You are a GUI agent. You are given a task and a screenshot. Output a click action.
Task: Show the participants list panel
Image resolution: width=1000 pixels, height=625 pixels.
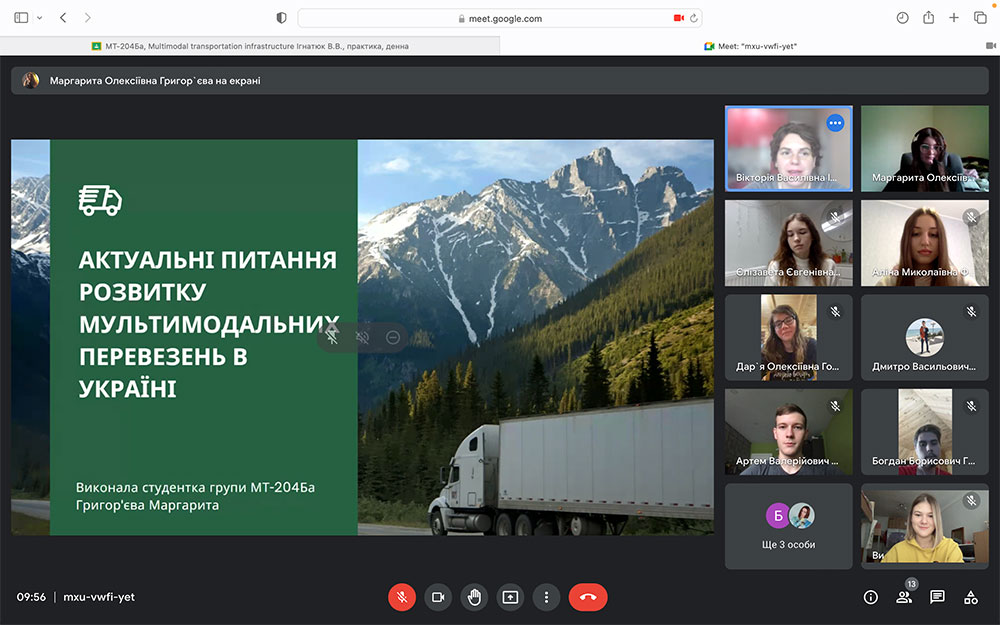point(904,597)
